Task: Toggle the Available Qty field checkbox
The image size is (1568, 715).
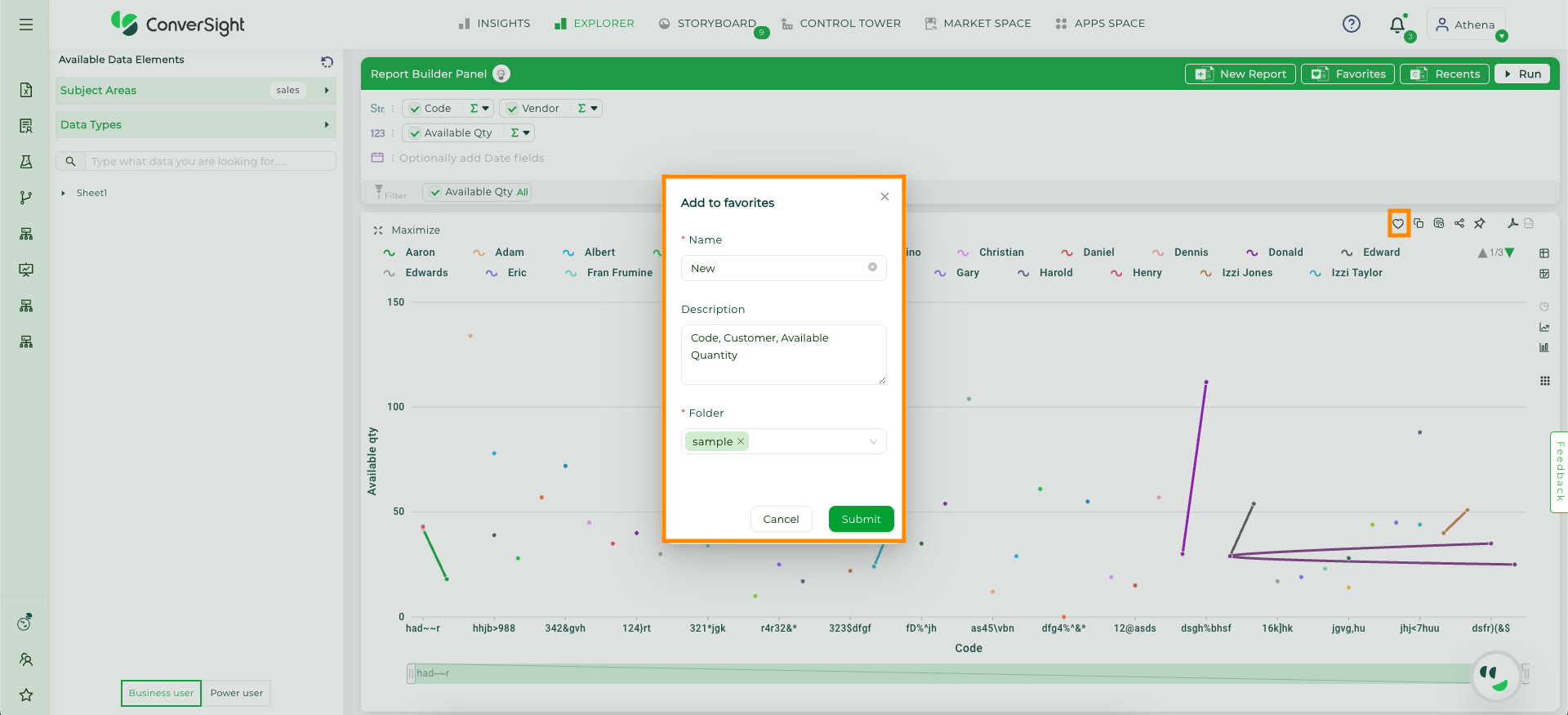Action: (415, 133)
